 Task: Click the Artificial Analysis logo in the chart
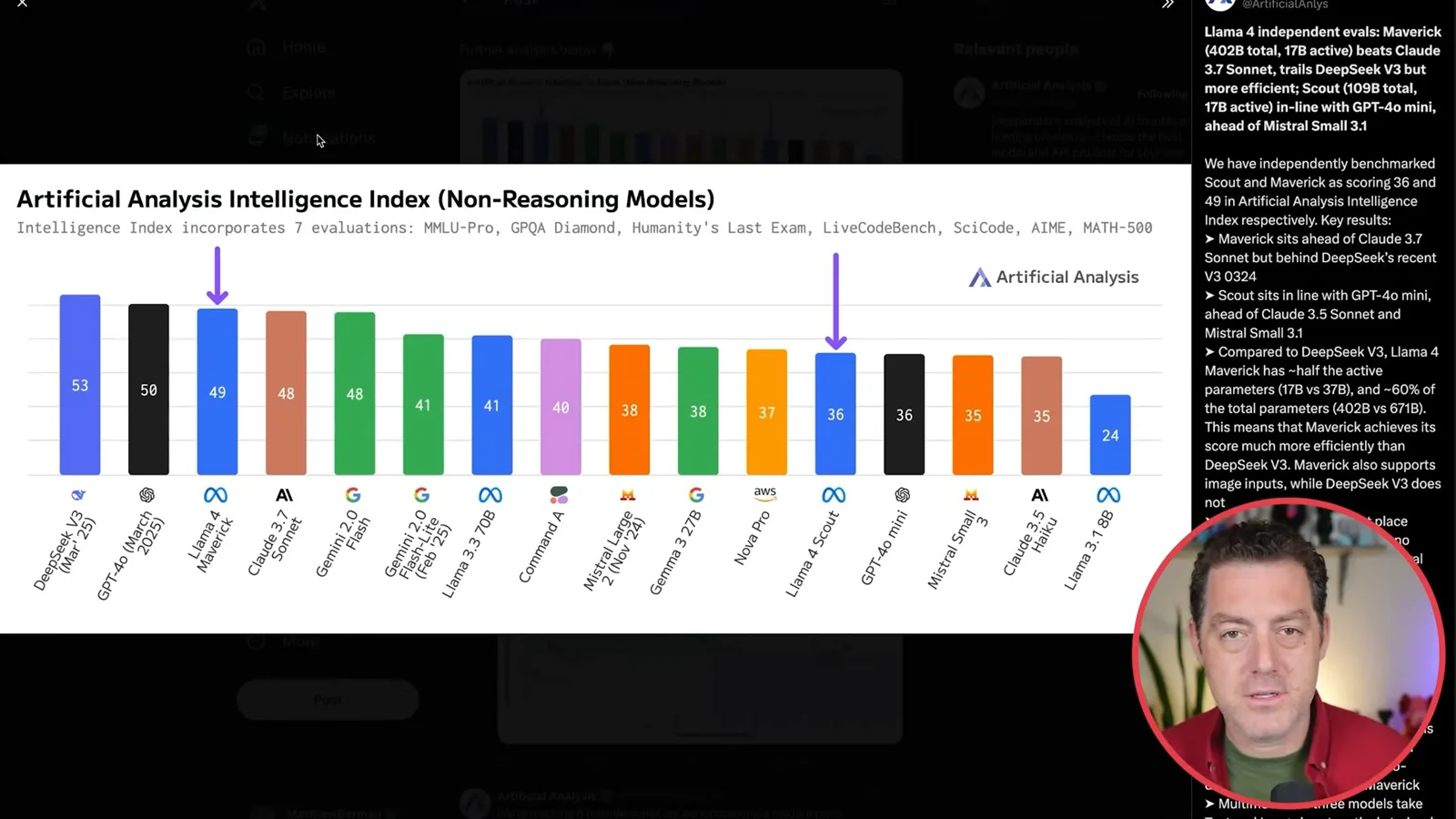pyautogui.click(x=1054, y=278)
